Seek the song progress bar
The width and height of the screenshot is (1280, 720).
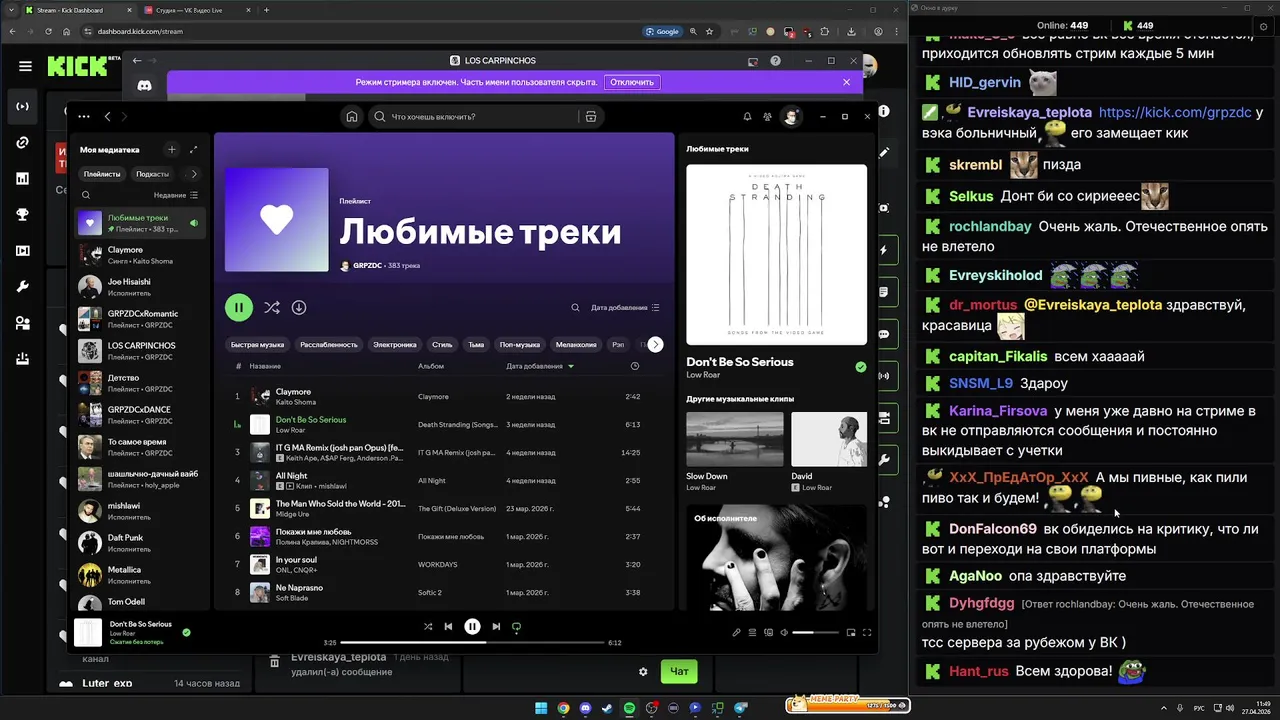coord(471,643)
